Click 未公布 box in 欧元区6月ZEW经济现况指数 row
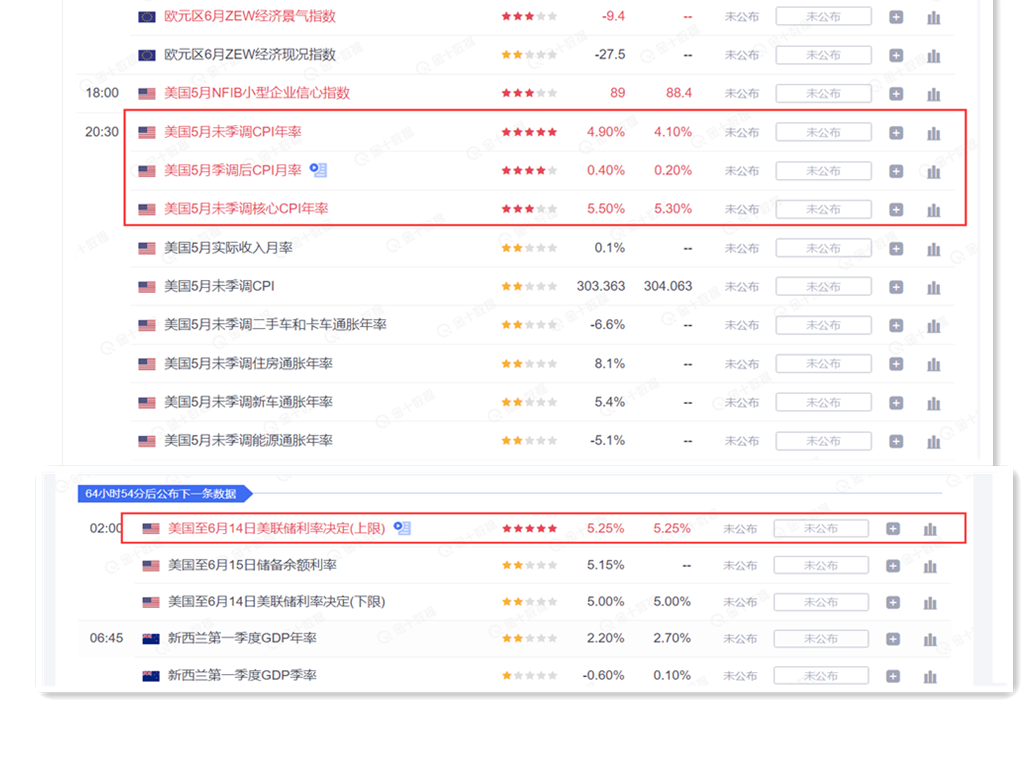The image size is (1024, 768). [823, 55]
